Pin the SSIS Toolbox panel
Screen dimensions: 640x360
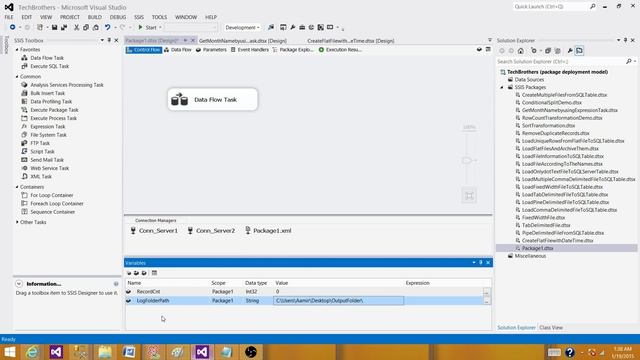coord(109,40)
